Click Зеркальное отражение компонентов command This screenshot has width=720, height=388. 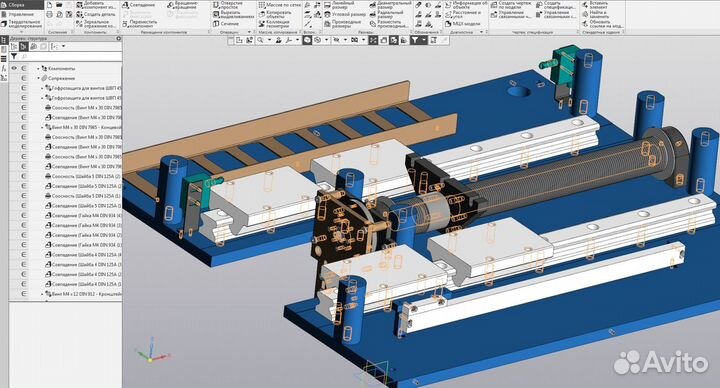pyautogui.click(x=96, y=24)
